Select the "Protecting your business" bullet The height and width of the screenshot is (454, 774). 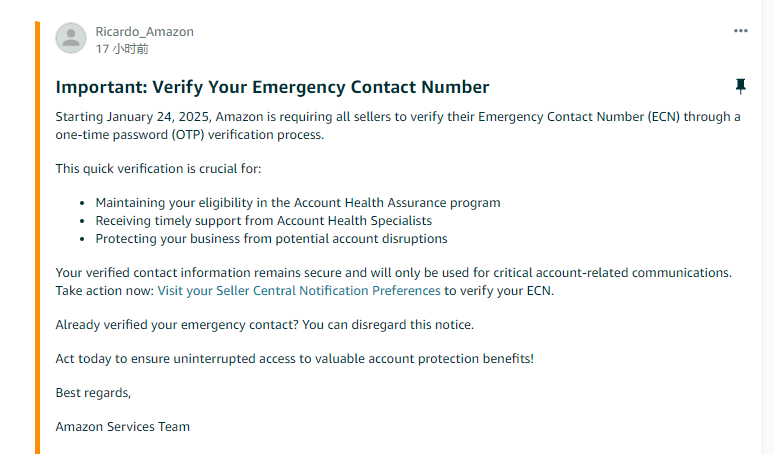tap(271, 238)
